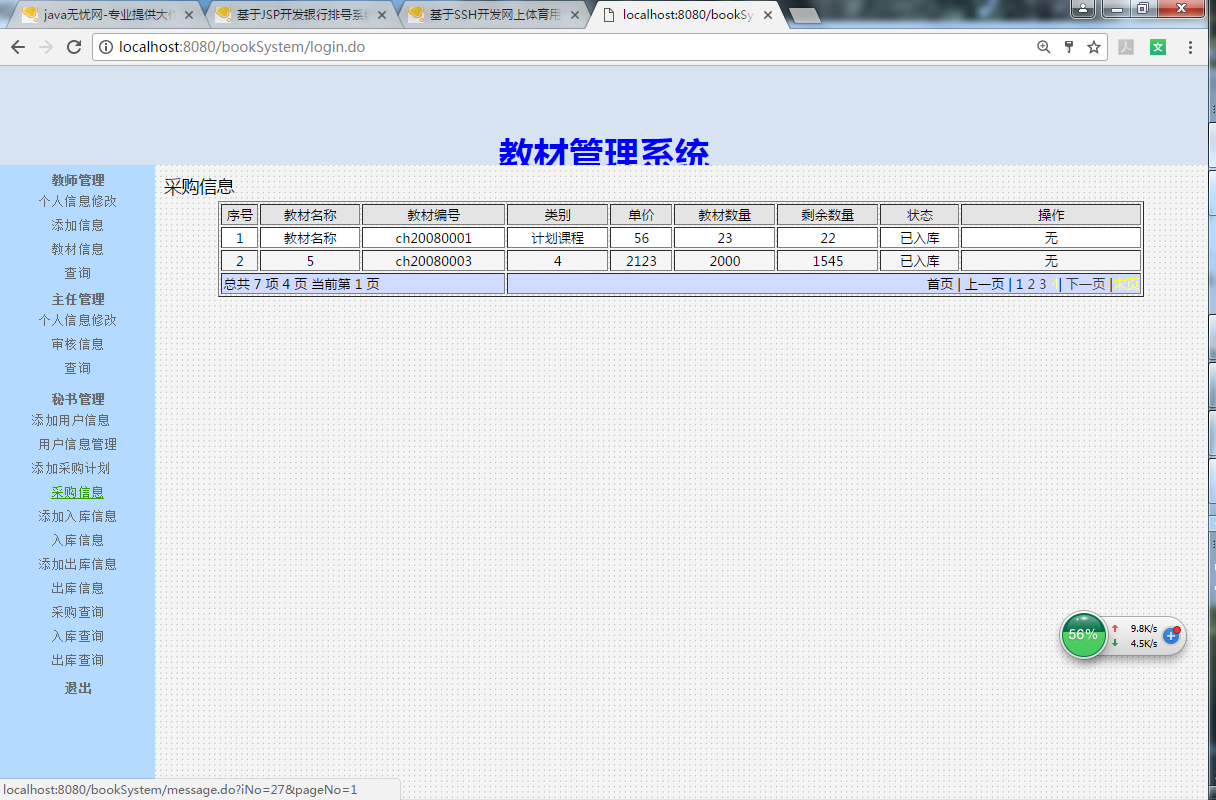
Task: Click the site info icon in address bar
Action: [x=106, y=47]
